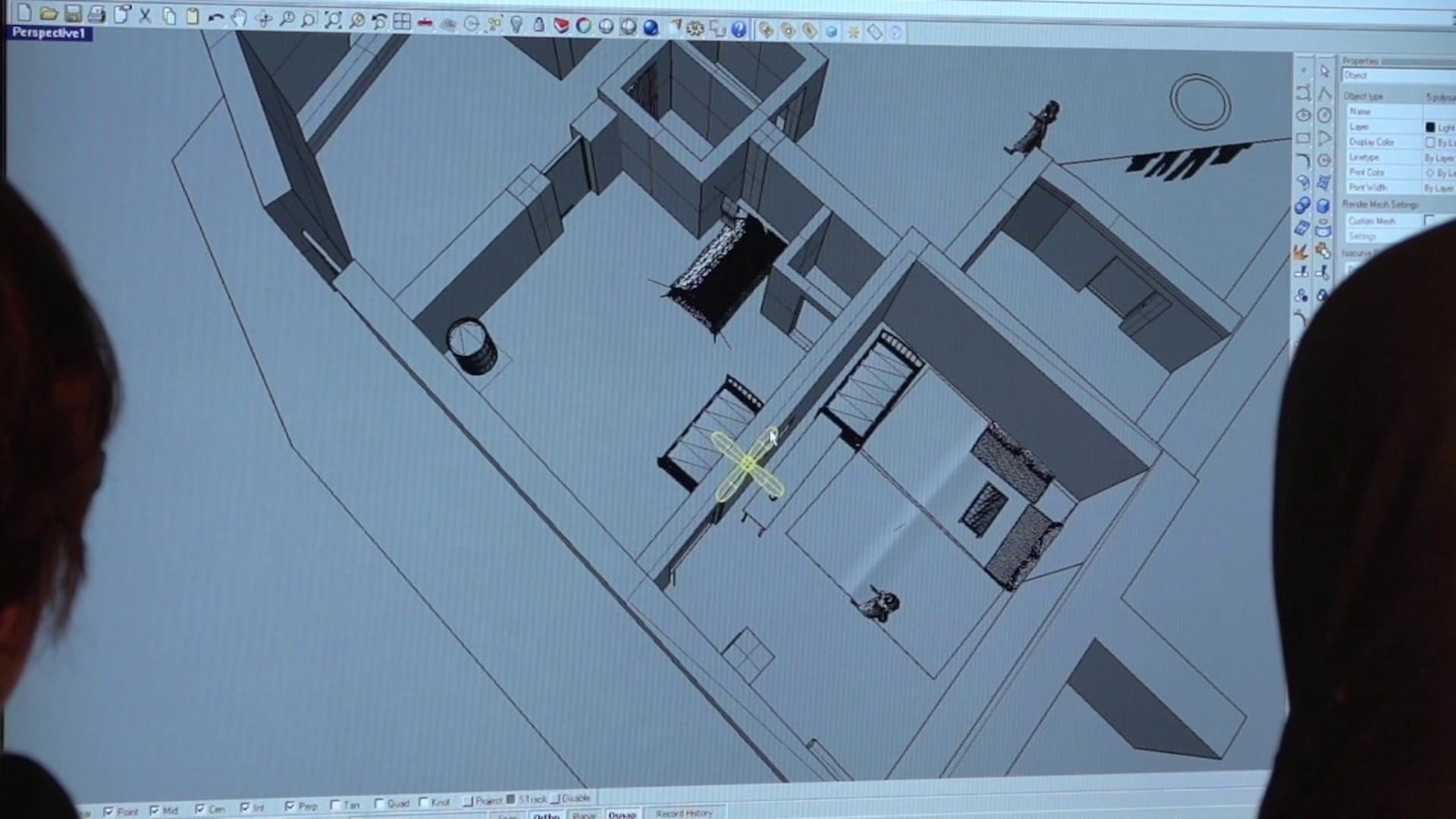This screenshot has height=819, width=1456.
Task: Click the orange Explode icon
Action: pyautogui.click(x=1301, y=252)
